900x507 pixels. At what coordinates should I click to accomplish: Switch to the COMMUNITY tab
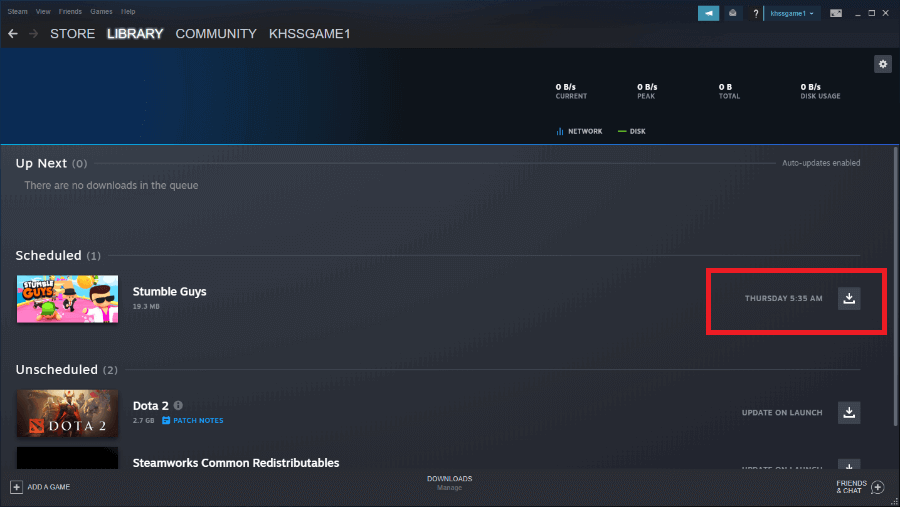(x=216, y=34)
